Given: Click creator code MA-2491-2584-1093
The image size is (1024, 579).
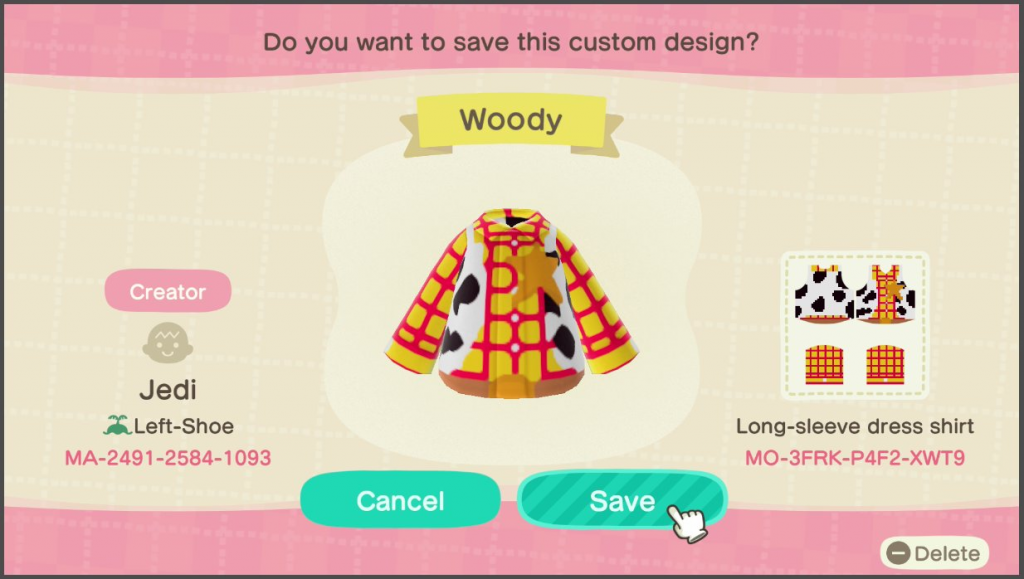Looking at the screenshot, I should (x=168, y=458).
